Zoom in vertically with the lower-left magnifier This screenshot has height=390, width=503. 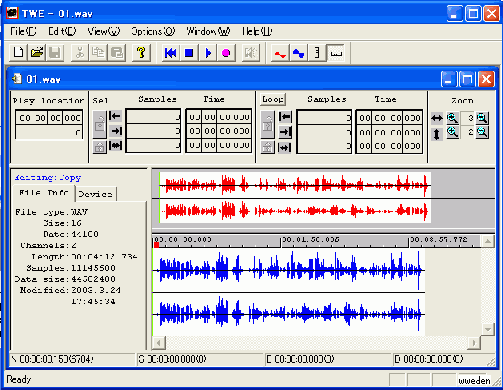click(452, 132)
